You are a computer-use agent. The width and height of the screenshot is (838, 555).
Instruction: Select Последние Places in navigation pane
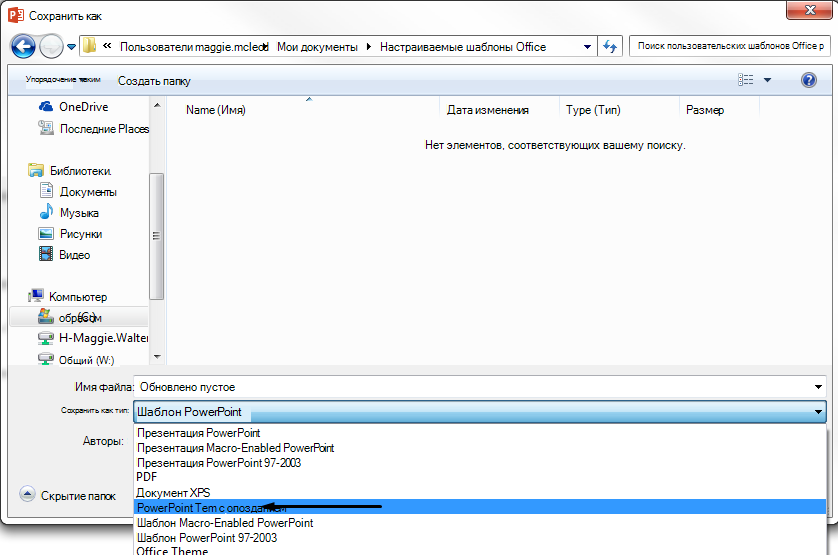pos(94,129)
